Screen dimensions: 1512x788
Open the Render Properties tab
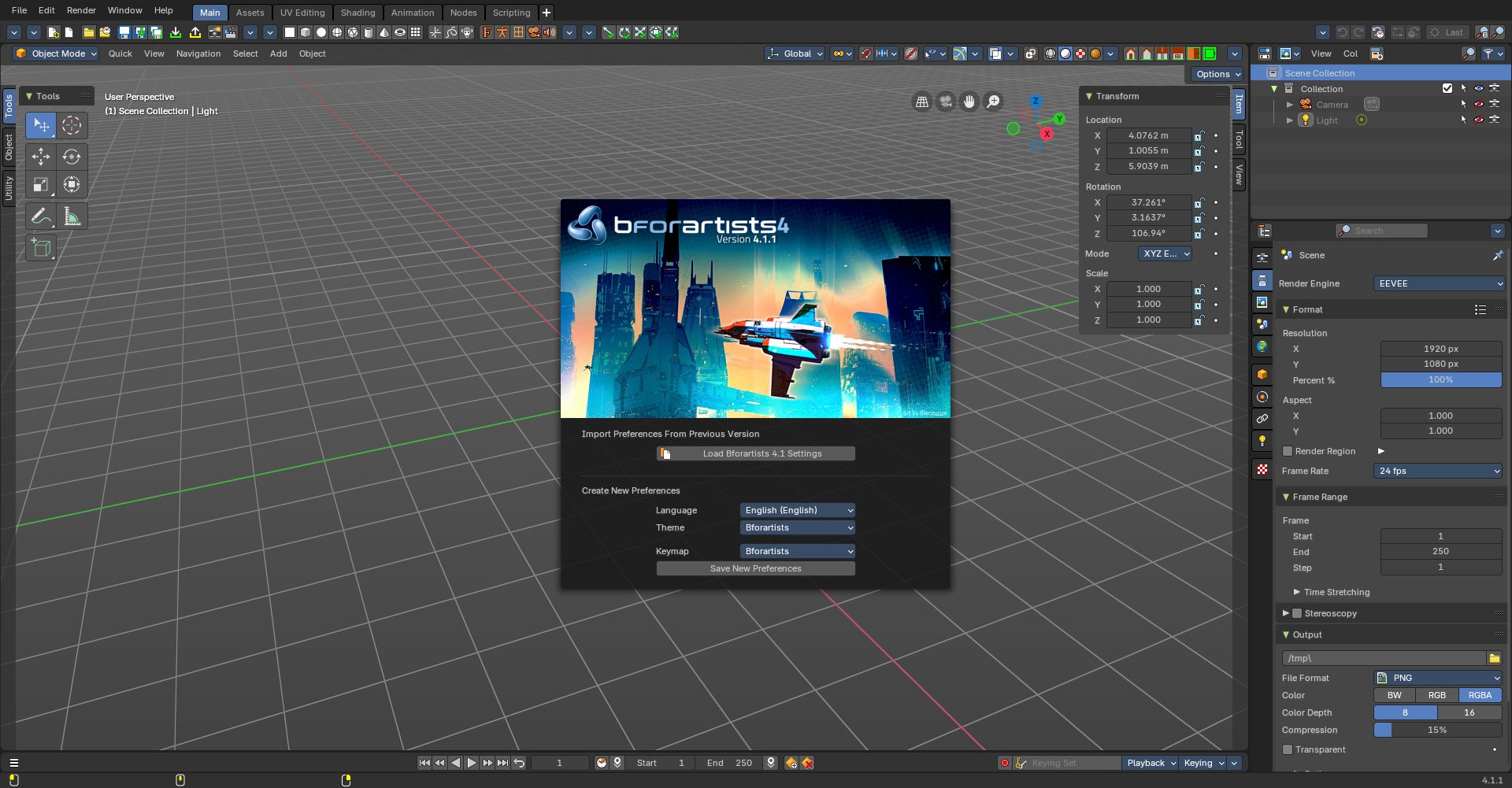coord(1262,280)
